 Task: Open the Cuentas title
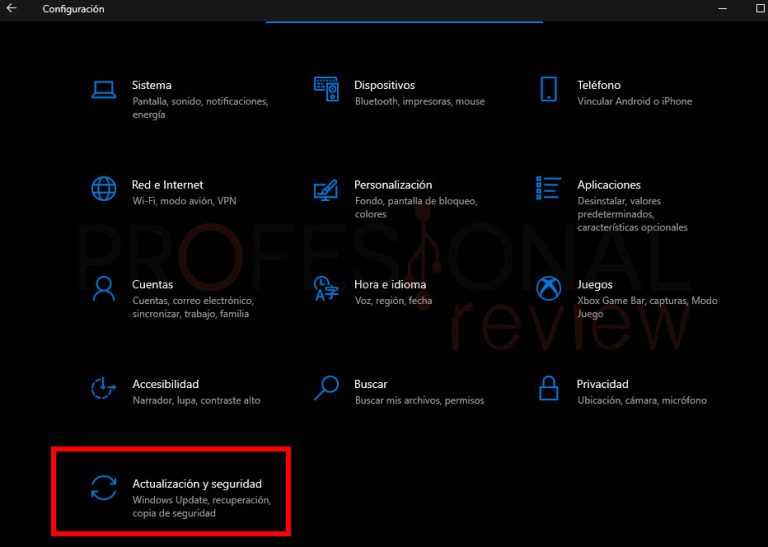coord(152,285)
